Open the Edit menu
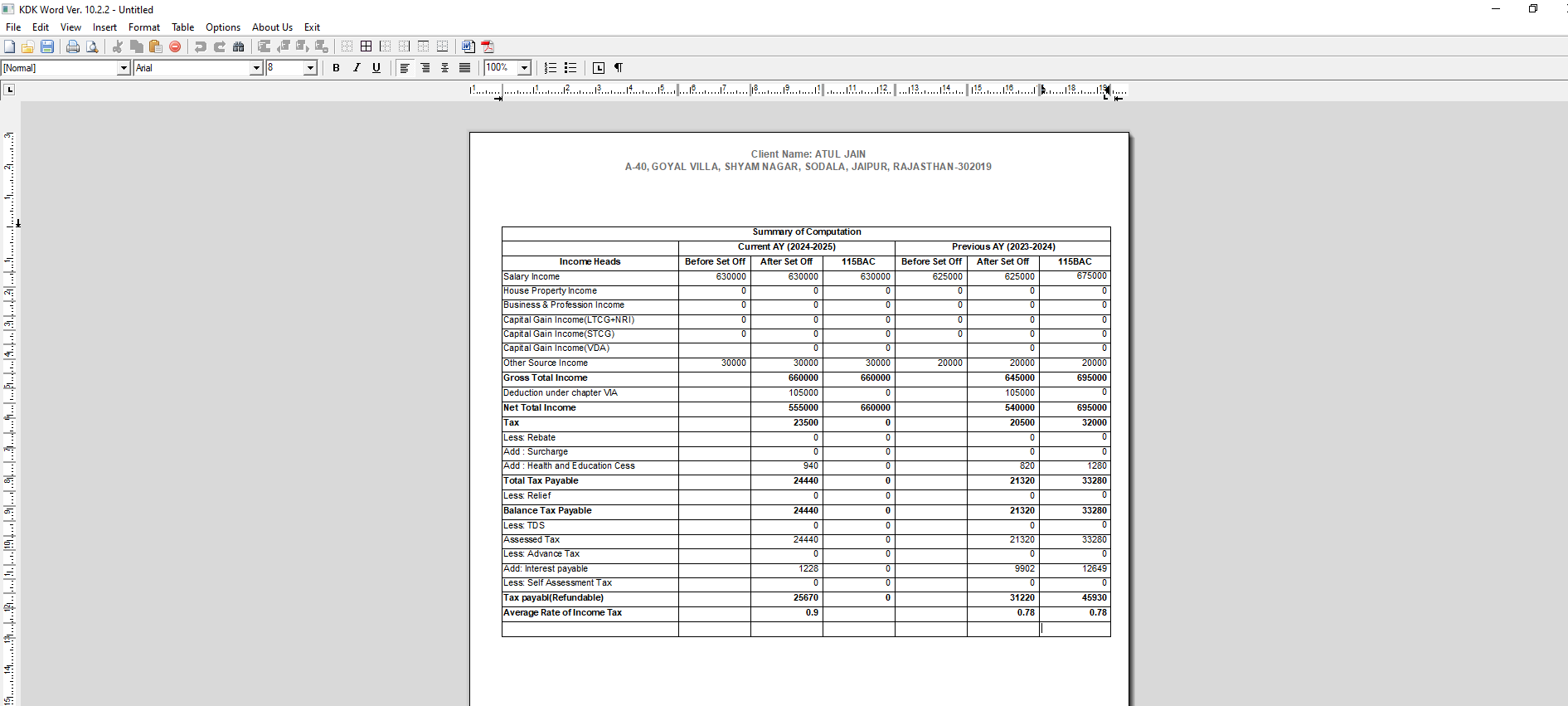The image size is (1568, 706). (41, 27)
